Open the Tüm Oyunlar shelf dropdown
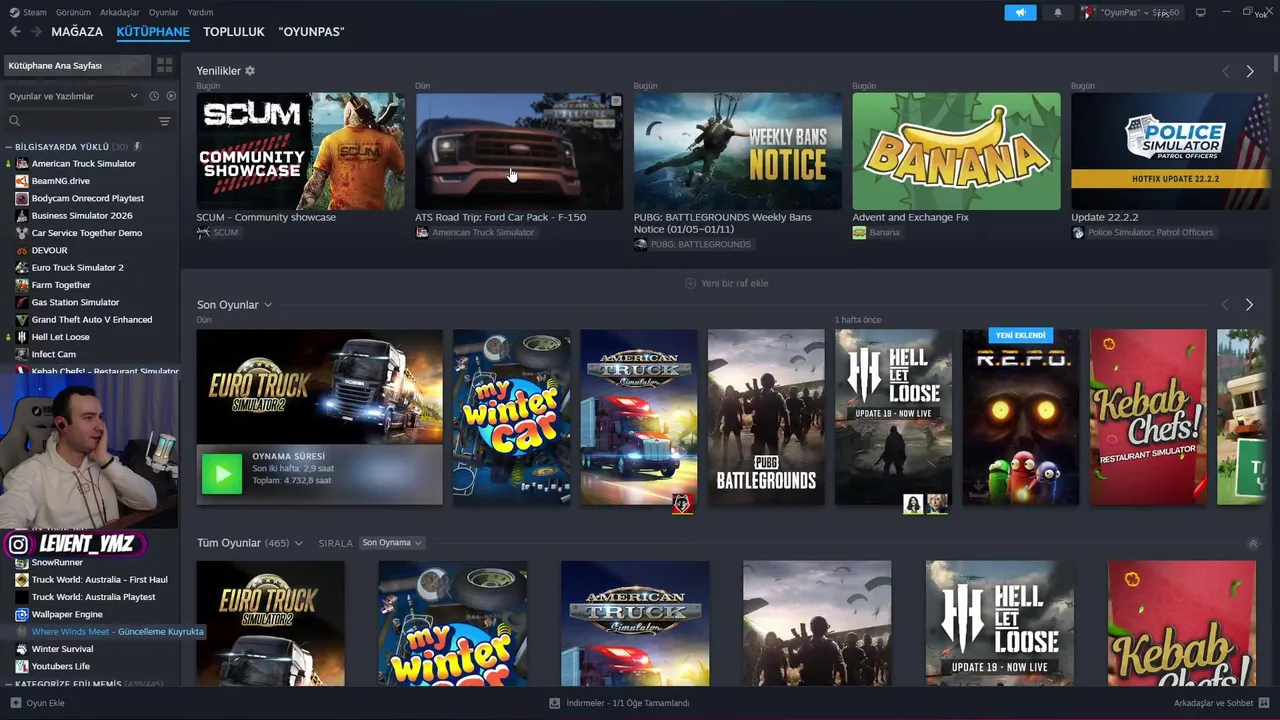 [298, 543]
